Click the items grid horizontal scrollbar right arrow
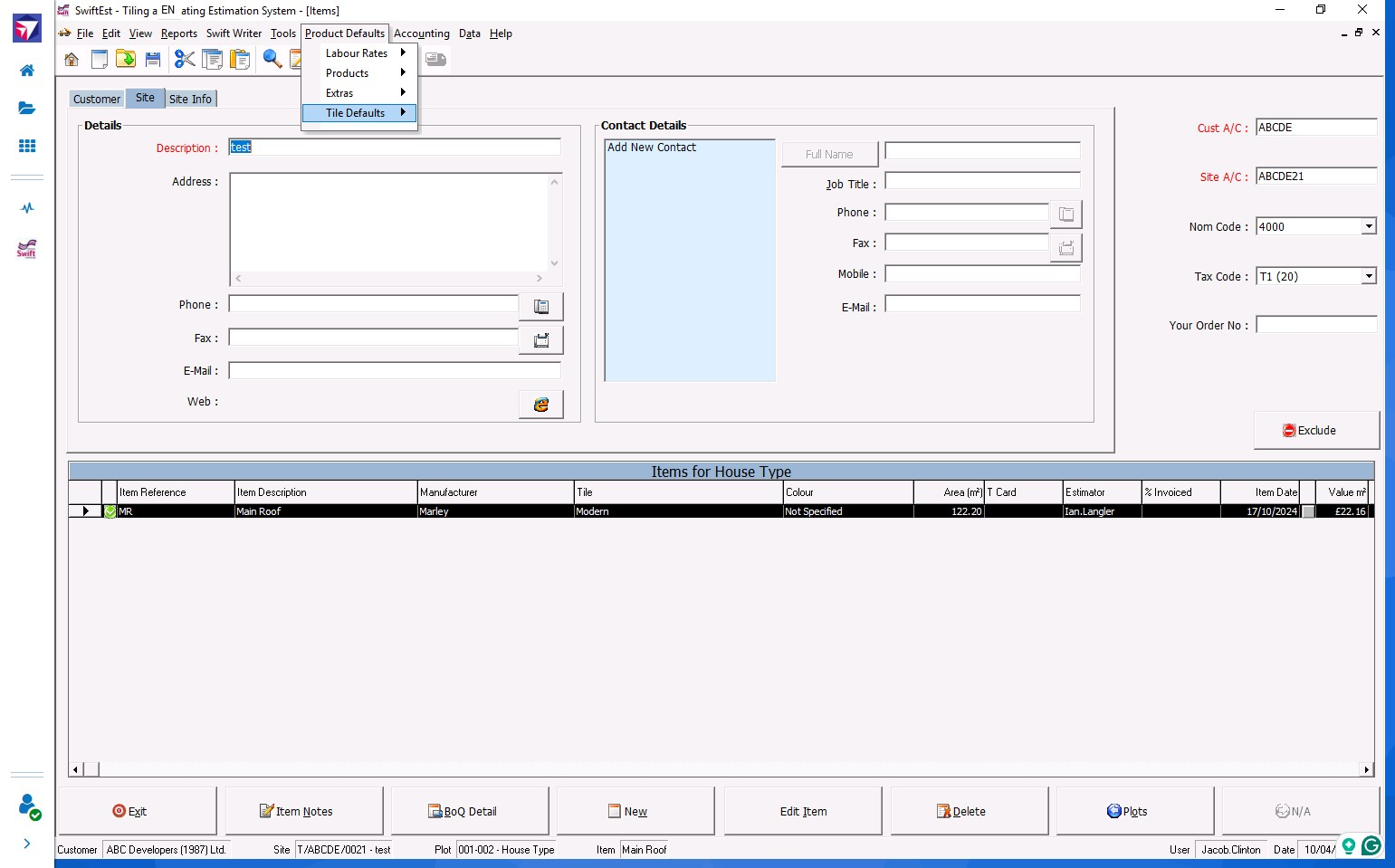The height and width of the screenshot is (868, 1395). pos(1366,769)
